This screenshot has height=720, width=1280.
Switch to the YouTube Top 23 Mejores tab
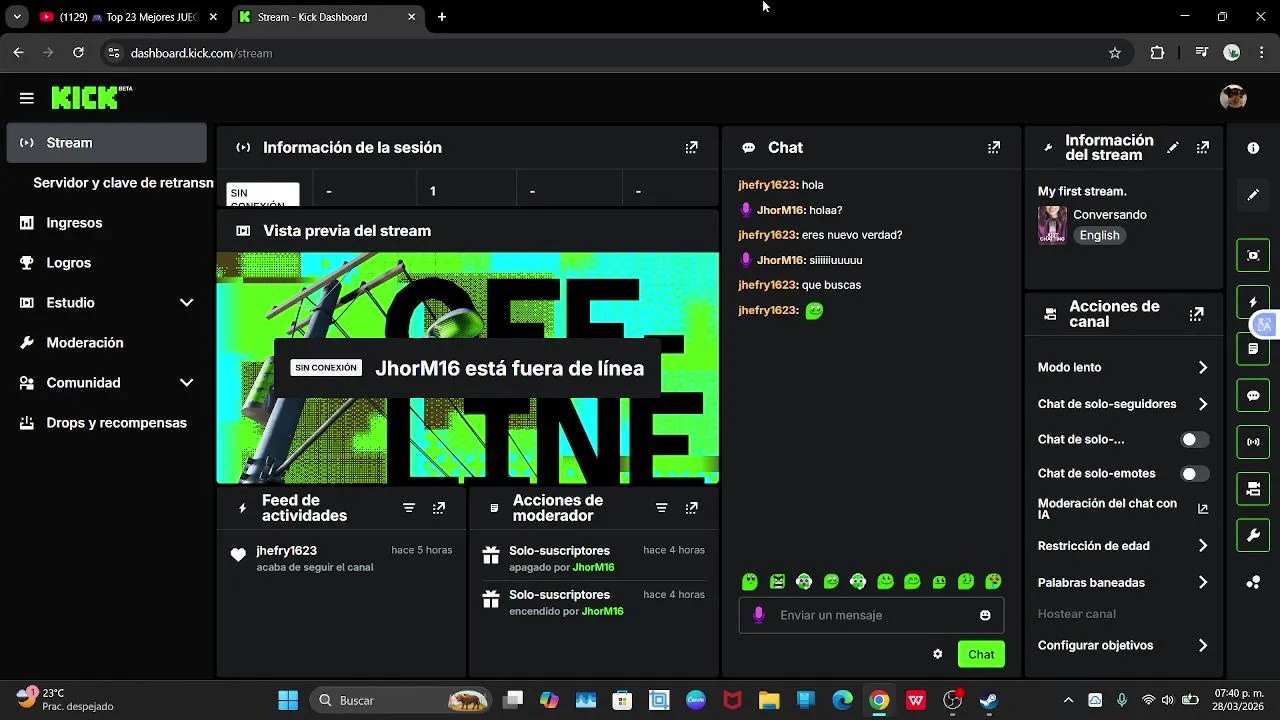point(129,17)
